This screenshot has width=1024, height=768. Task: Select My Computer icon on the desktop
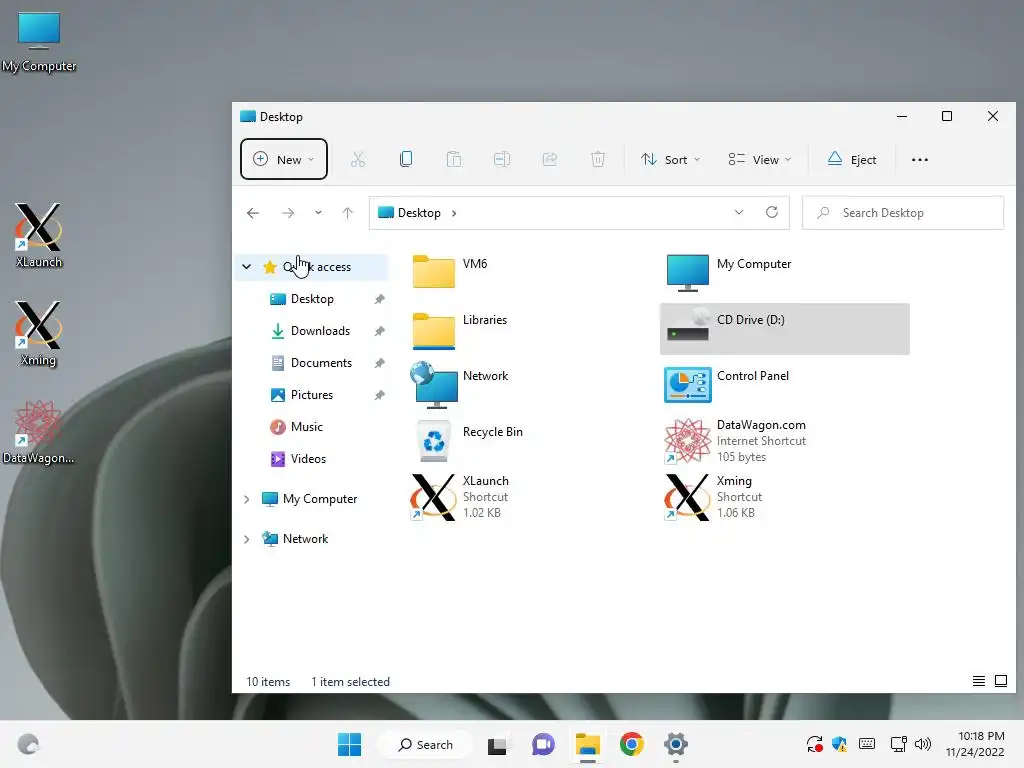tap(39, 41)
